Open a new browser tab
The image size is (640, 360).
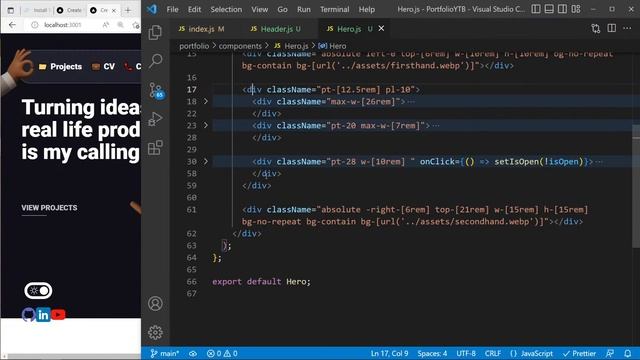[x=128, y=10]
